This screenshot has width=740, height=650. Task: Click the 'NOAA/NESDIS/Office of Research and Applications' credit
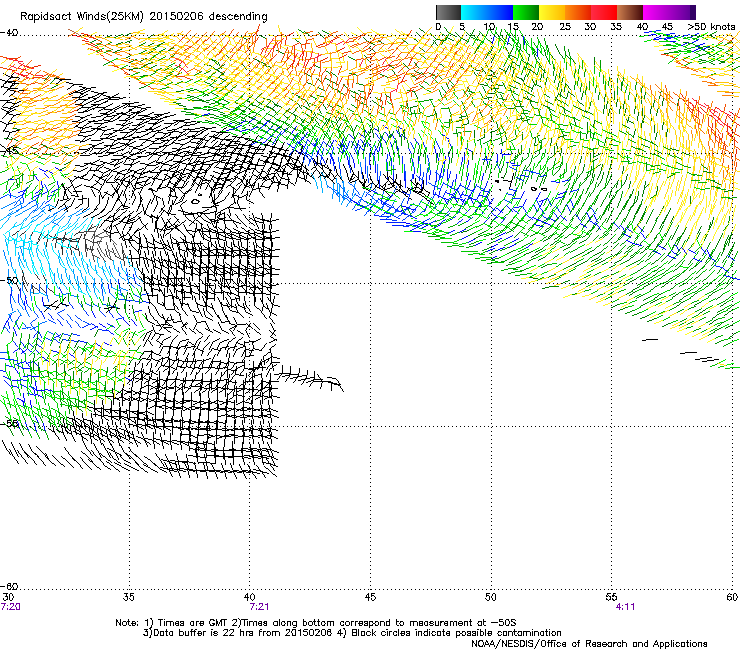click(x=589, y=644)
